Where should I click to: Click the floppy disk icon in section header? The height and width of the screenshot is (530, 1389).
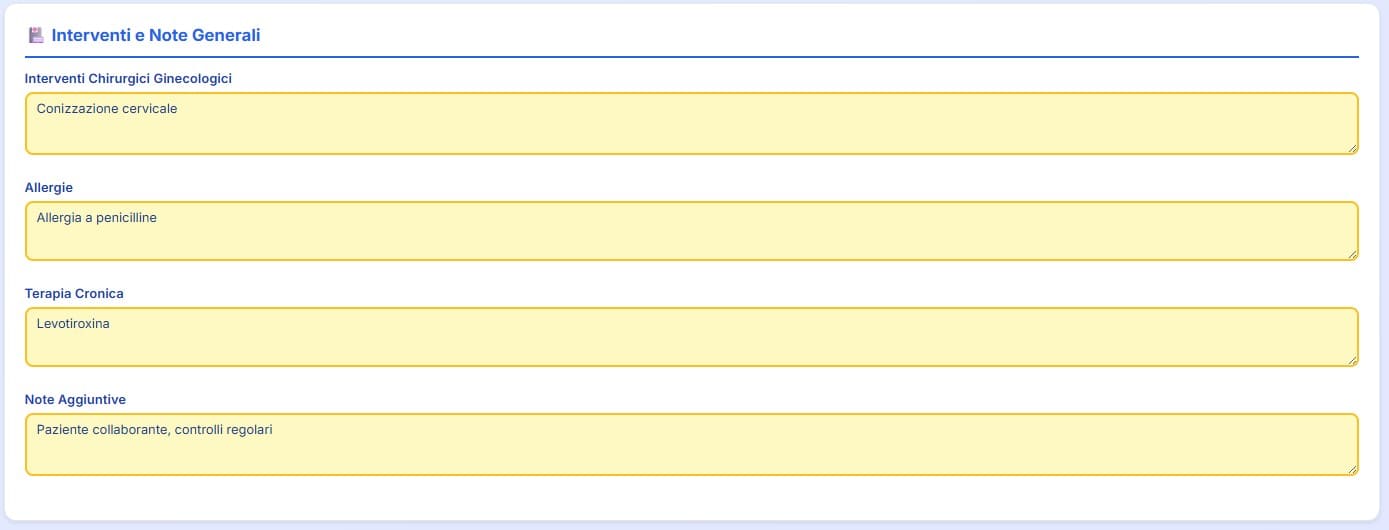pyautogui.click(x=35, y=35)
